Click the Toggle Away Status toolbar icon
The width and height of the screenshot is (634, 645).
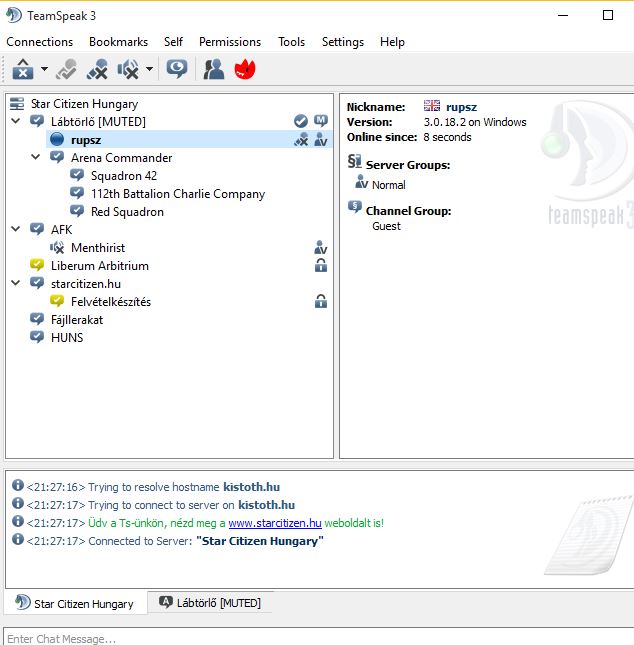66,69
